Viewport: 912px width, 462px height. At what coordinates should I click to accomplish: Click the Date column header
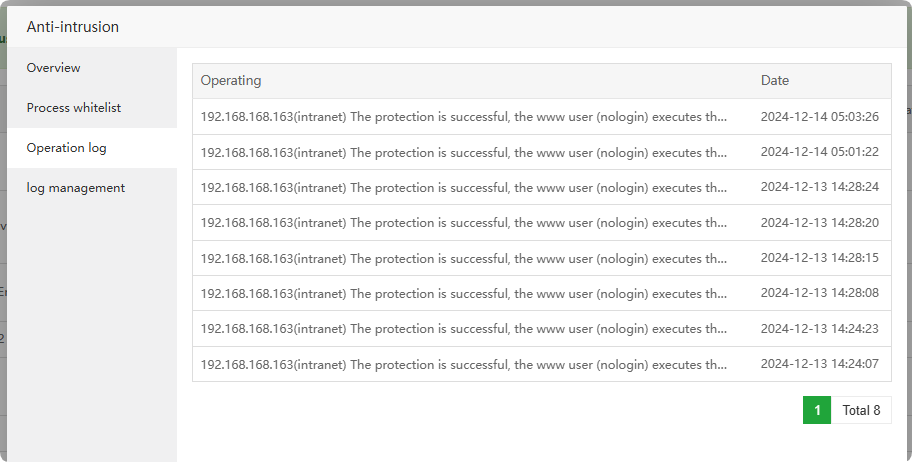click(x=775, y=81)
